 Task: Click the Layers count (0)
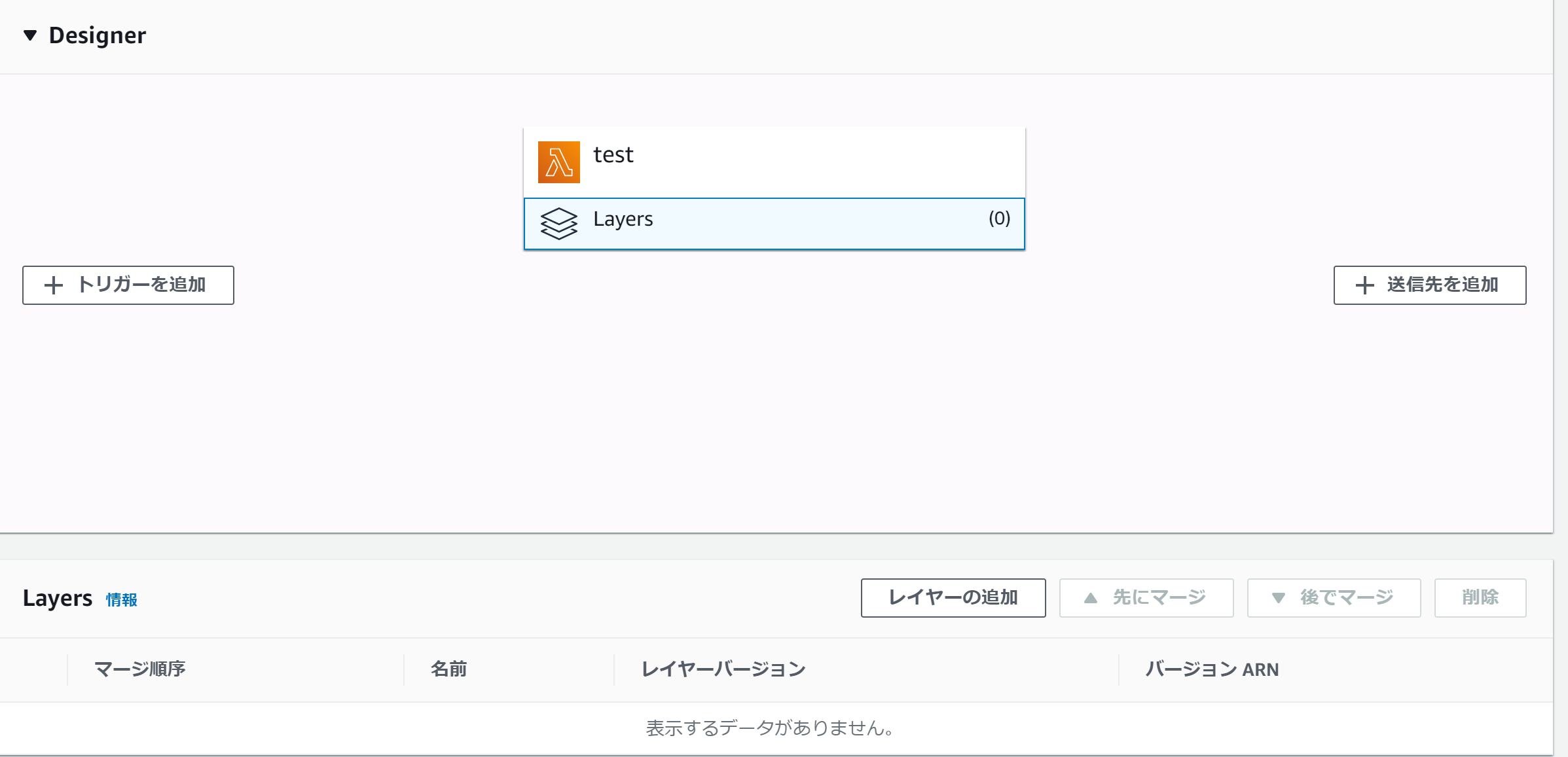pyautogui.click(x=999, y=218)
